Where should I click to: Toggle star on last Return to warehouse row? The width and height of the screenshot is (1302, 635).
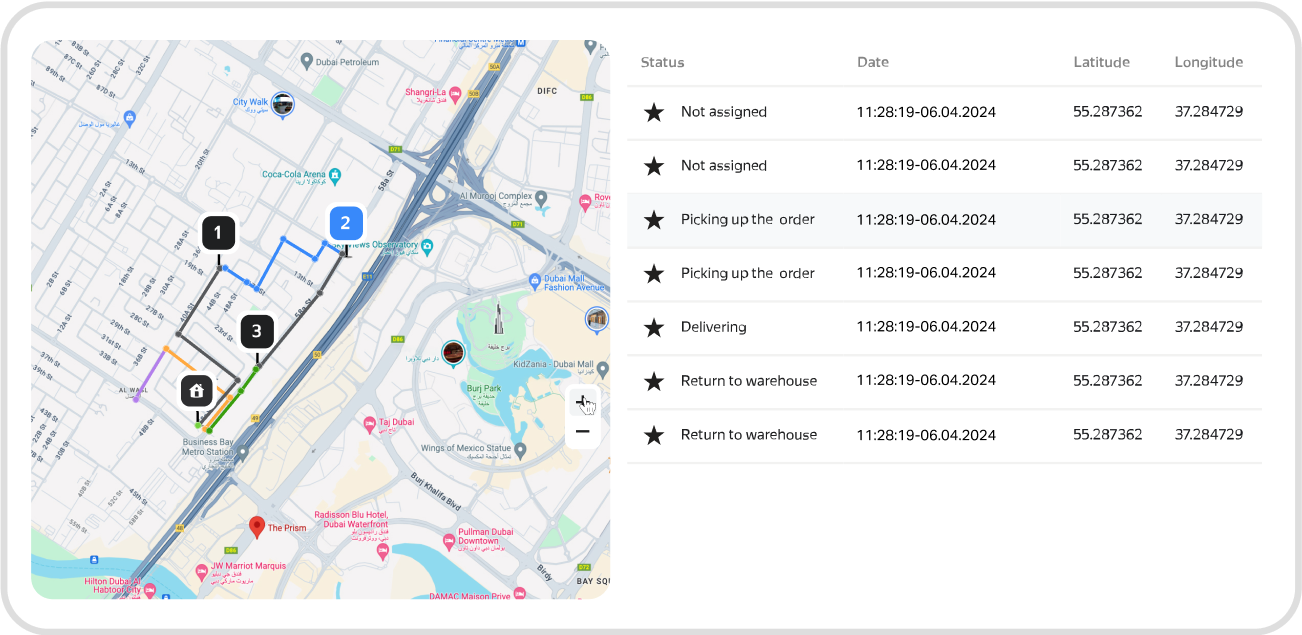point(654,435)
